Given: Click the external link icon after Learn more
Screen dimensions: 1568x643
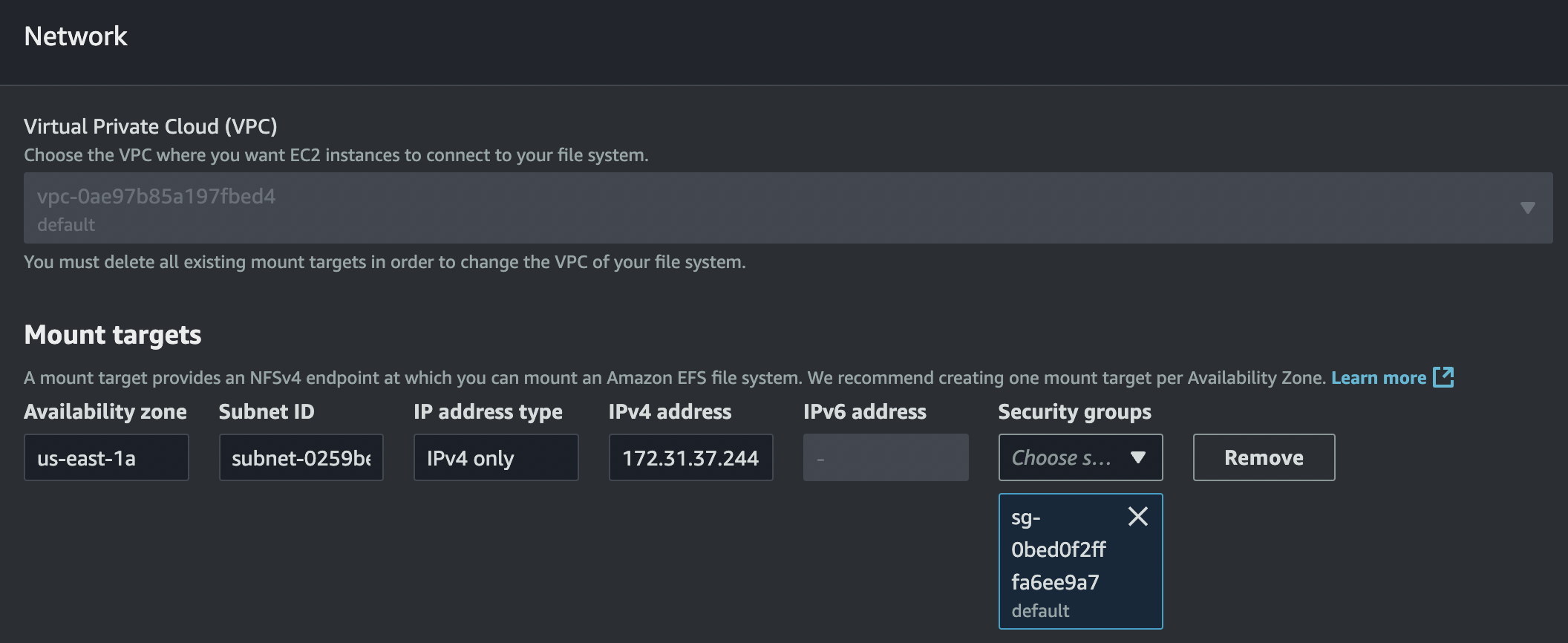Looking at the screenshot, I should pyautogui.click(x=1443, y=377).
